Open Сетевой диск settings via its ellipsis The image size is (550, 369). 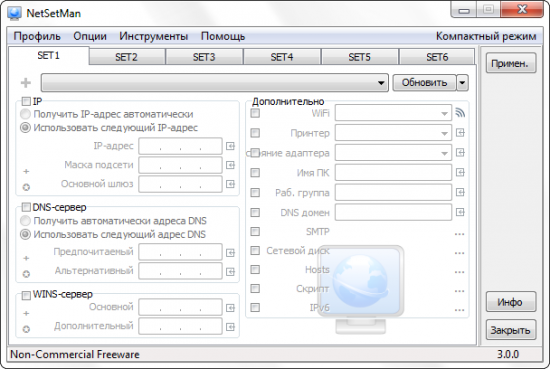(459, 253)
